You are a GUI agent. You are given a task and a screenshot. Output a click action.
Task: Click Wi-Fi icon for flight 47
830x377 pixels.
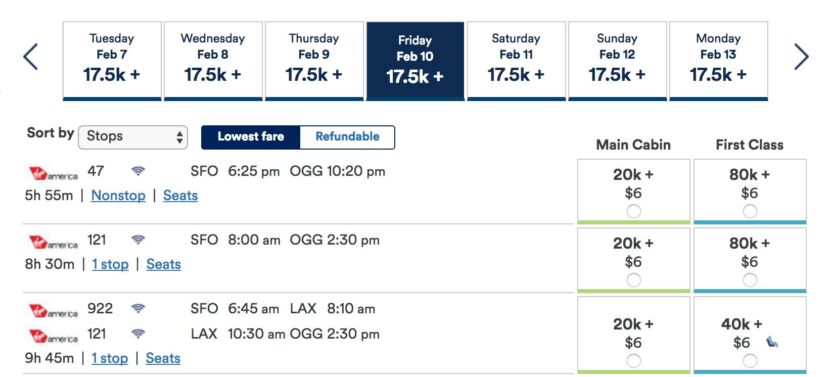tap(138, 171)
